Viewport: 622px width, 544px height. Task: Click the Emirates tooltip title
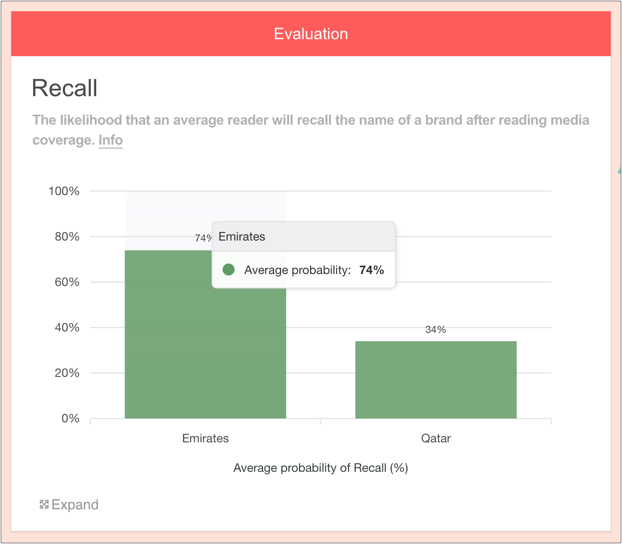[242, 237]
